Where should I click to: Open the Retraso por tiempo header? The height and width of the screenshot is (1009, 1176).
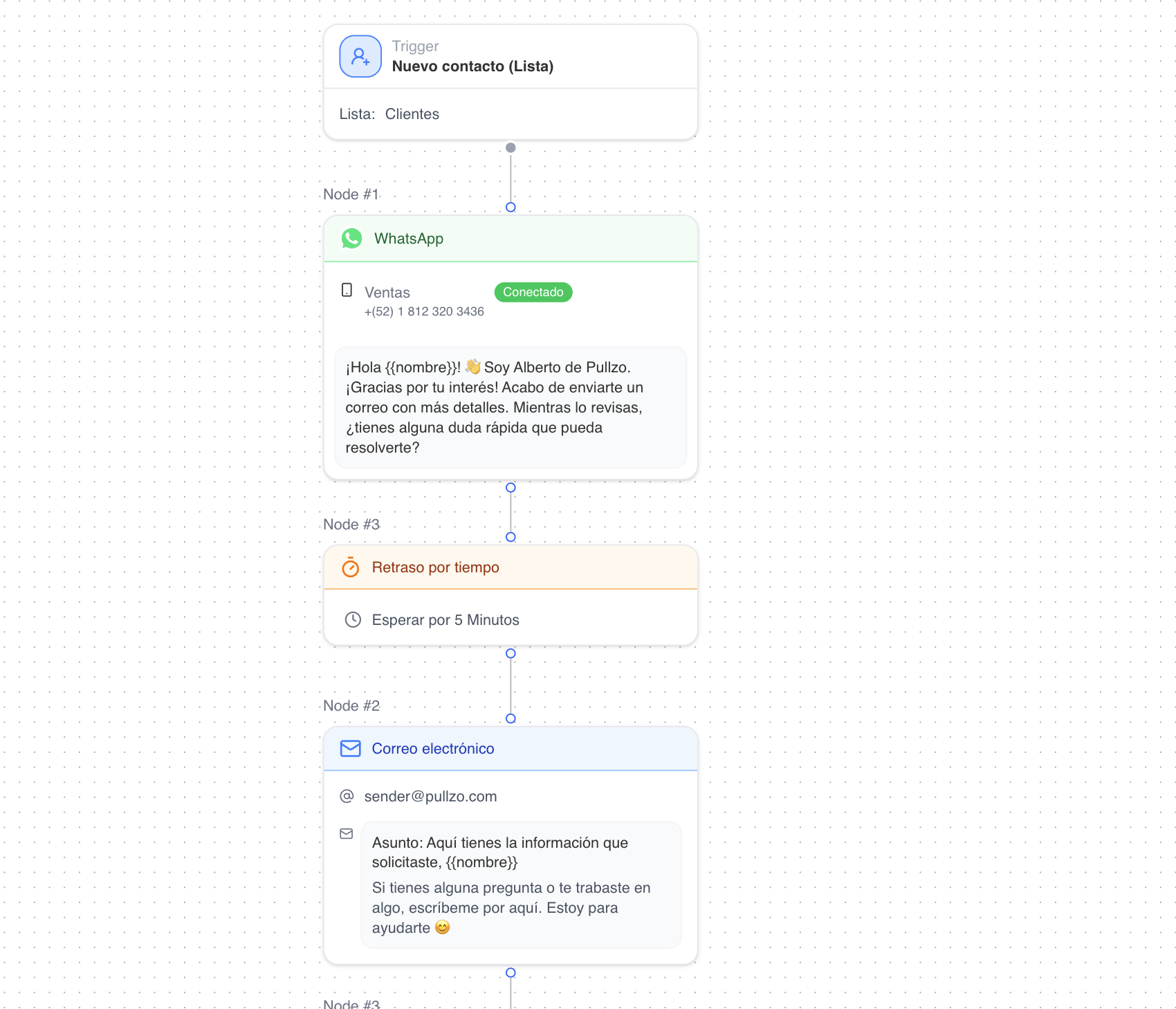[511, 567]
